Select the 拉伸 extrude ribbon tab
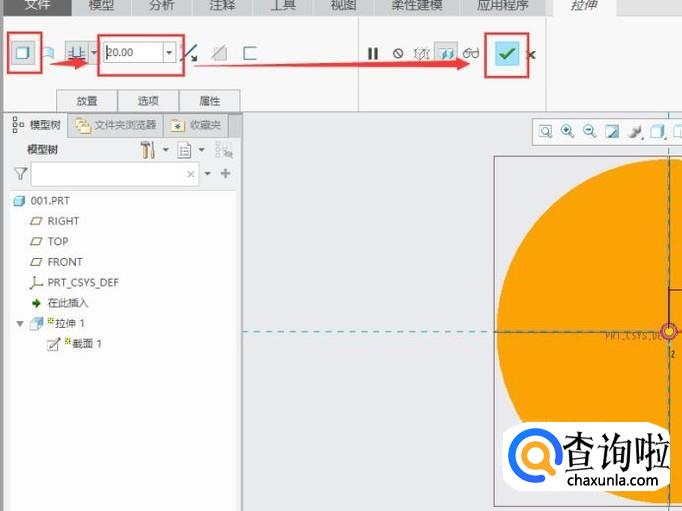The image size is (682, 511). [584, 6]
